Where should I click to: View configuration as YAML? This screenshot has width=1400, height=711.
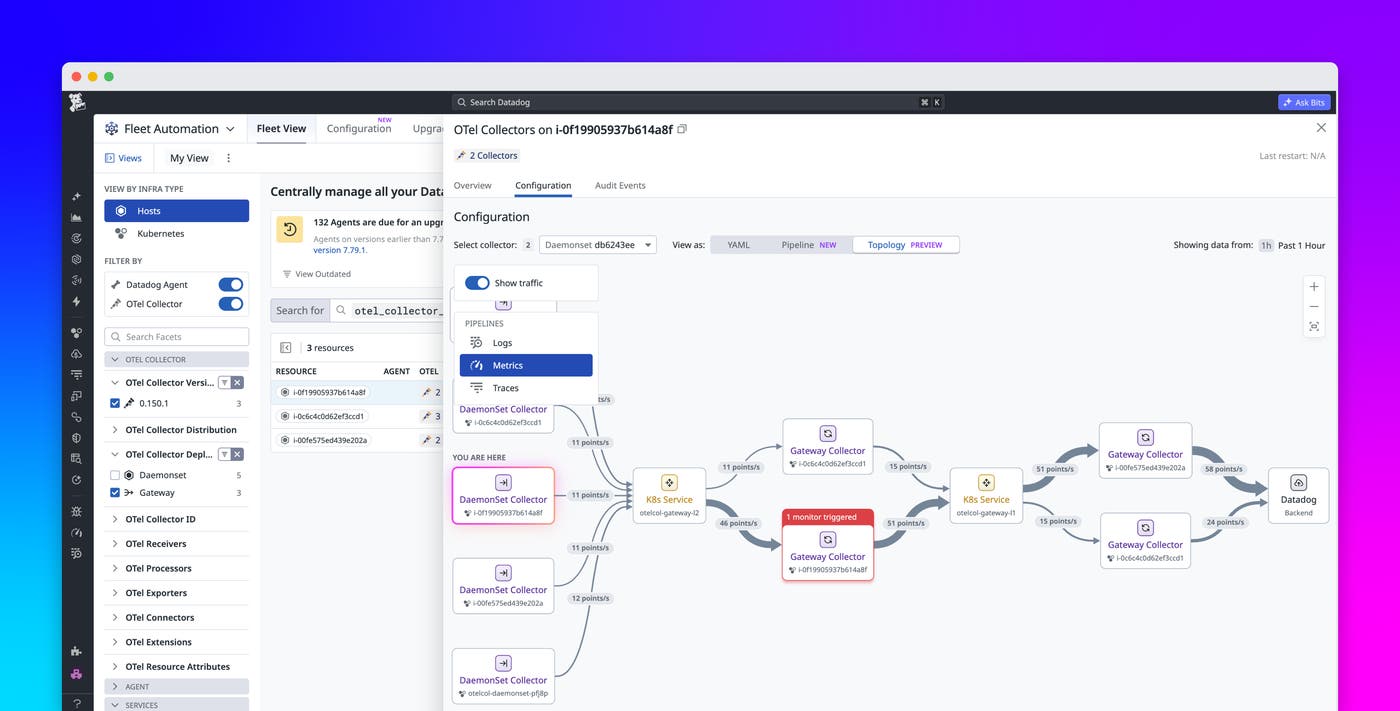coord(738,245)
